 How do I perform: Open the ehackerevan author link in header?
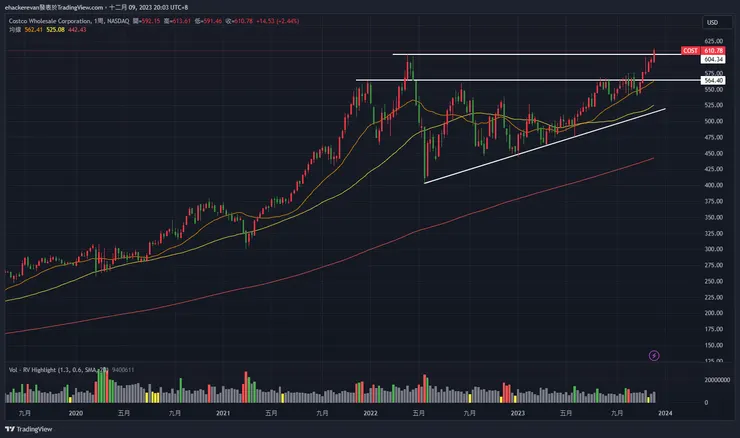22,8
